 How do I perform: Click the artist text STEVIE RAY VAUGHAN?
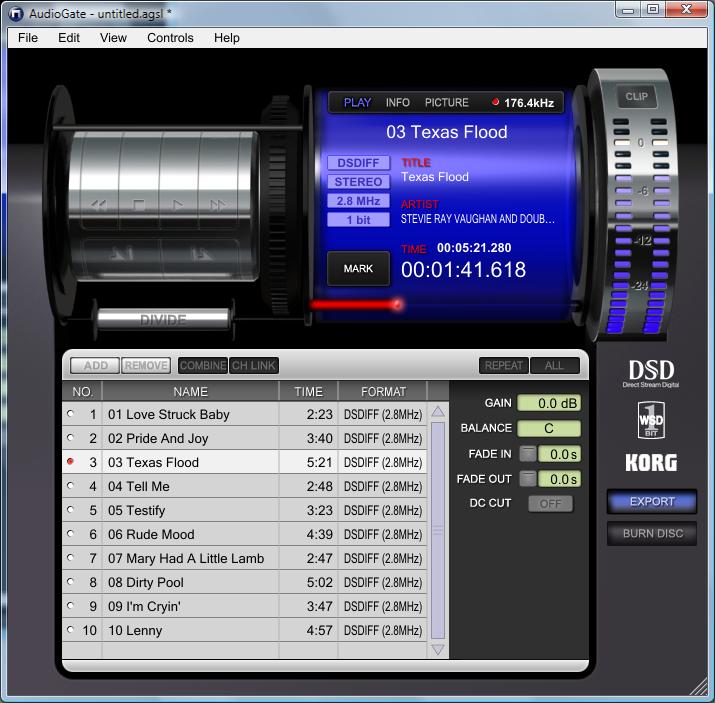pos(477,219)
